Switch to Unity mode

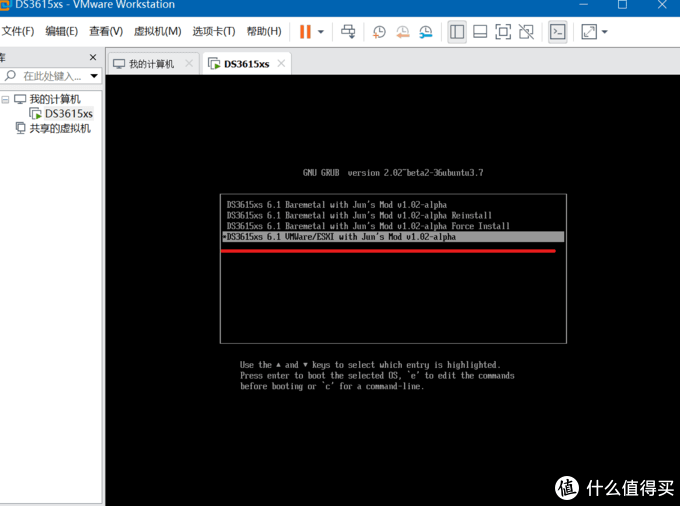coord(526,32)
